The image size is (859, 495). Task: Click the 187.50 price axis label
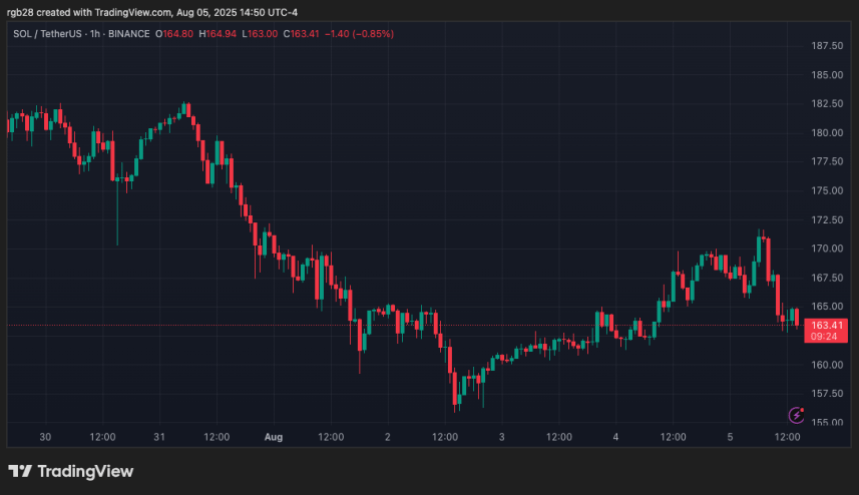[826, 47]
